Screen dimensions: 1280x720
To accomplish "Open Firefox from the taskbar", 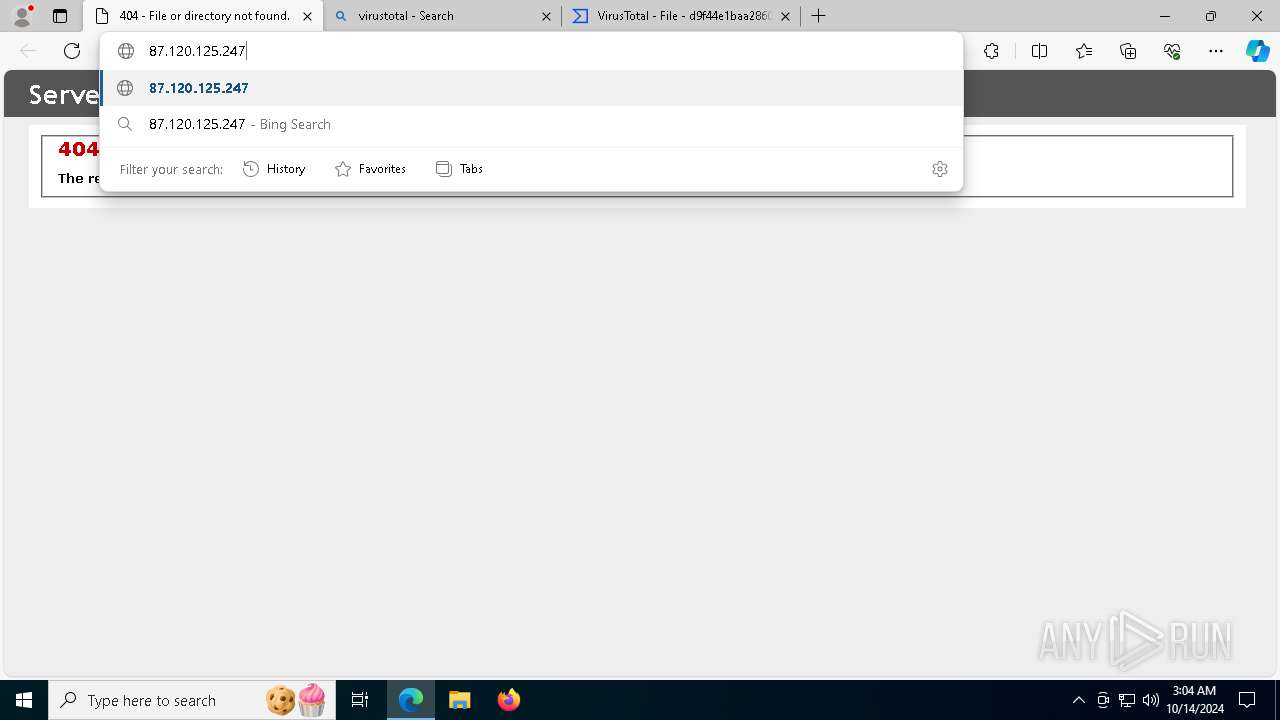I will (509, 700).
